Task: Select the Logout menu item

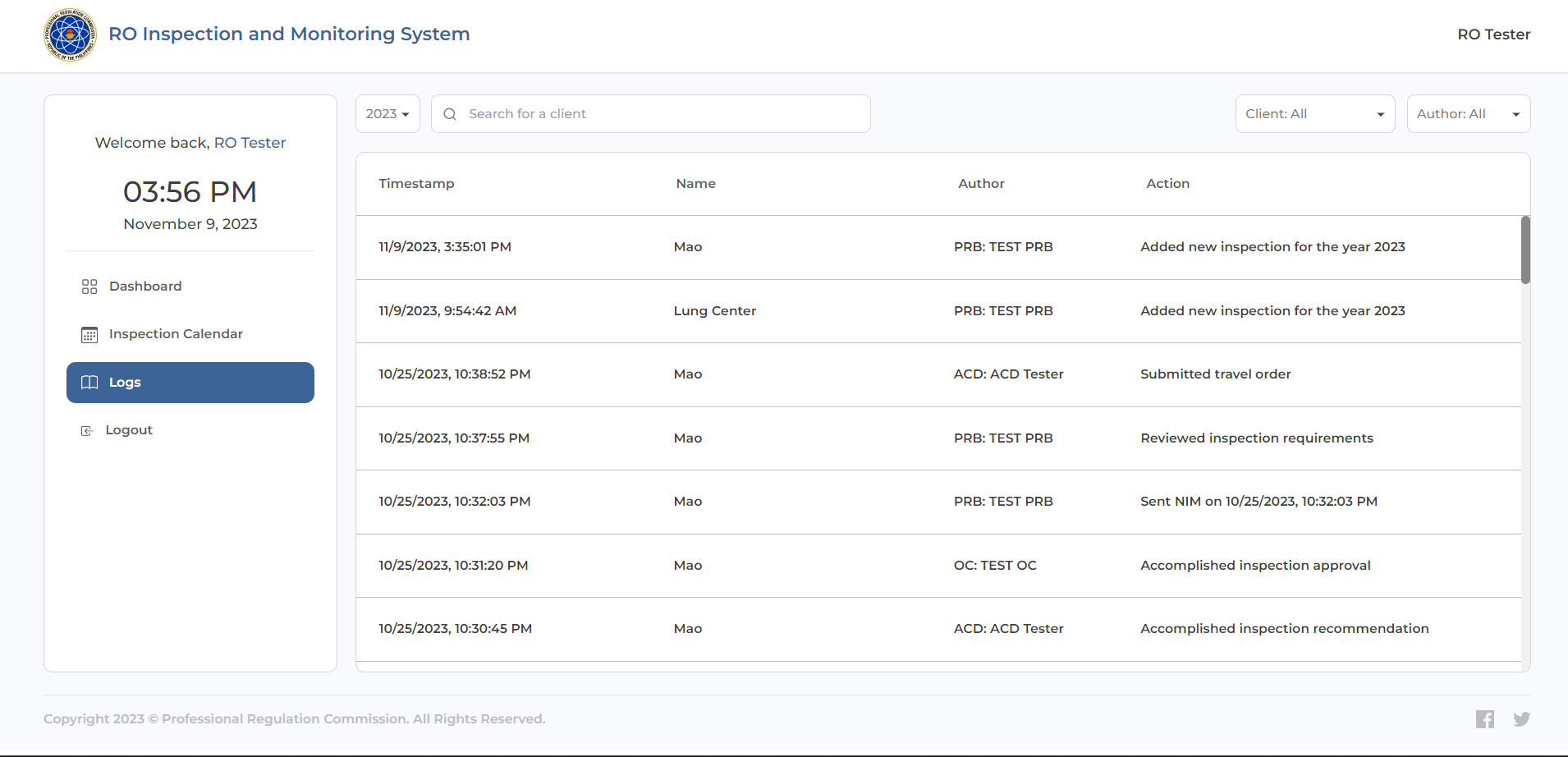Action: click(x=129, y=430)
